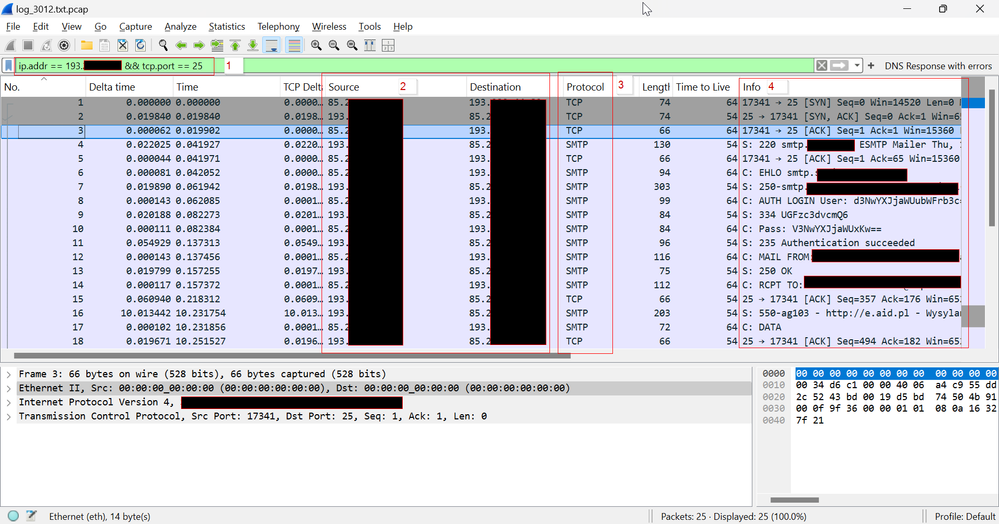This screenshot has height=524, width=999.
Task: Apply the display filter arrow button
Action: point(840,66)
